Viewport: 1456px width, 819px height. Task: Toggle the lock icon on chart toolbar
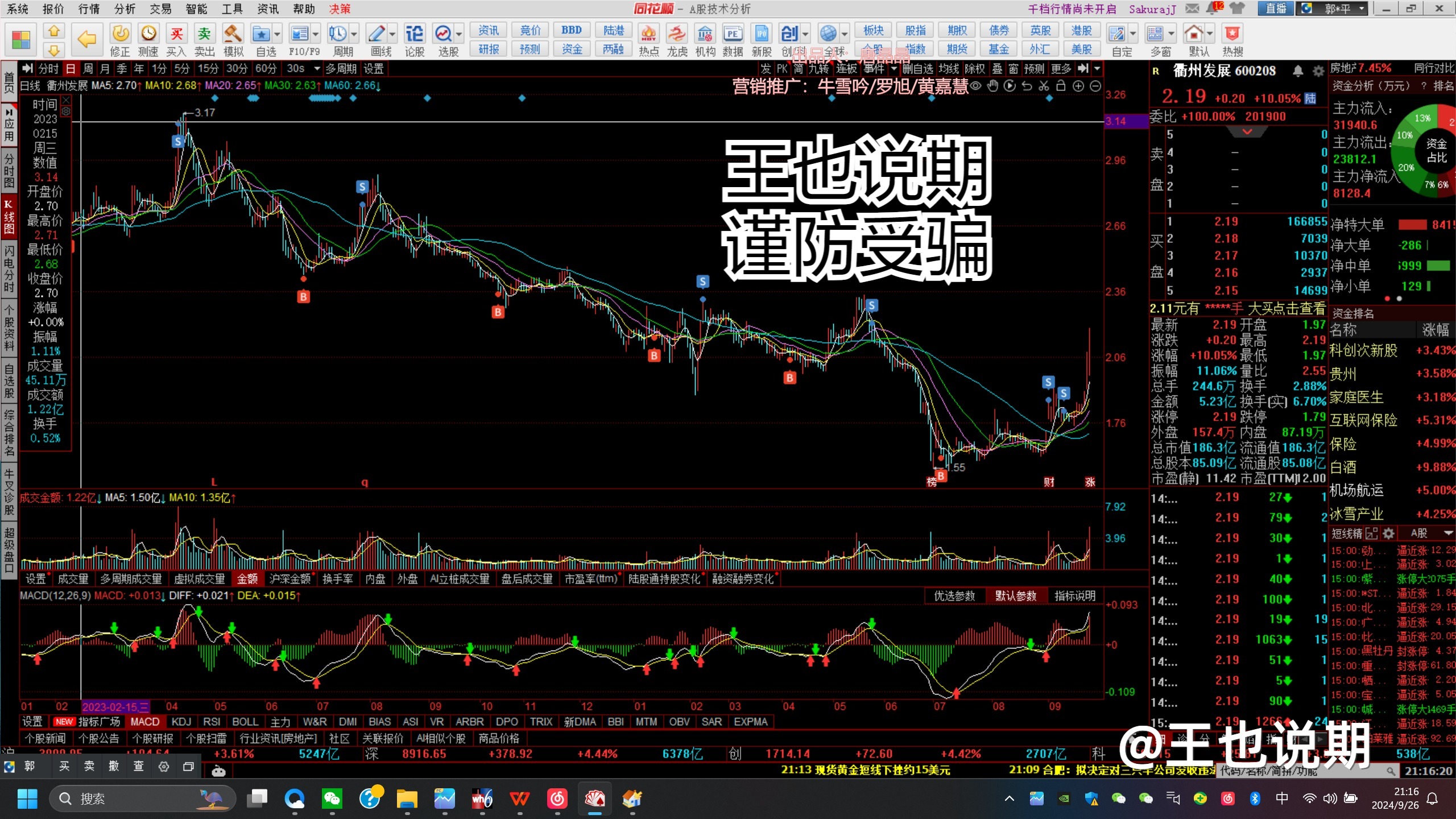1061,86
